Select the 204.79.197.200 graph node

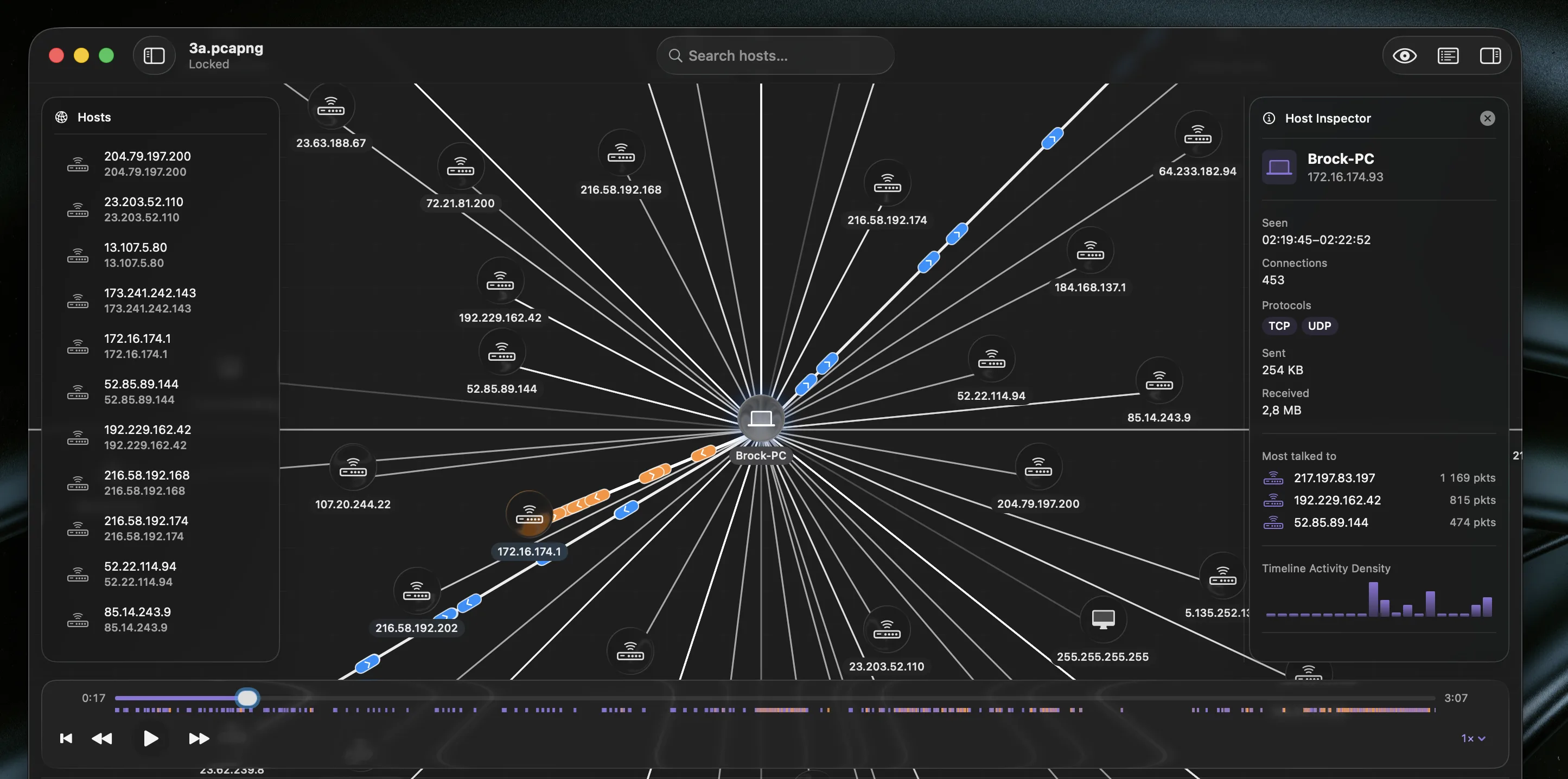coord(1038,467)
